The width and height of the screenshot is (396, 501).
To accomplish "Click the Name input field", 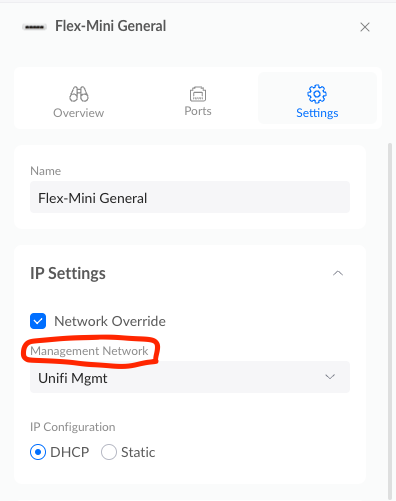I will 190,197.
